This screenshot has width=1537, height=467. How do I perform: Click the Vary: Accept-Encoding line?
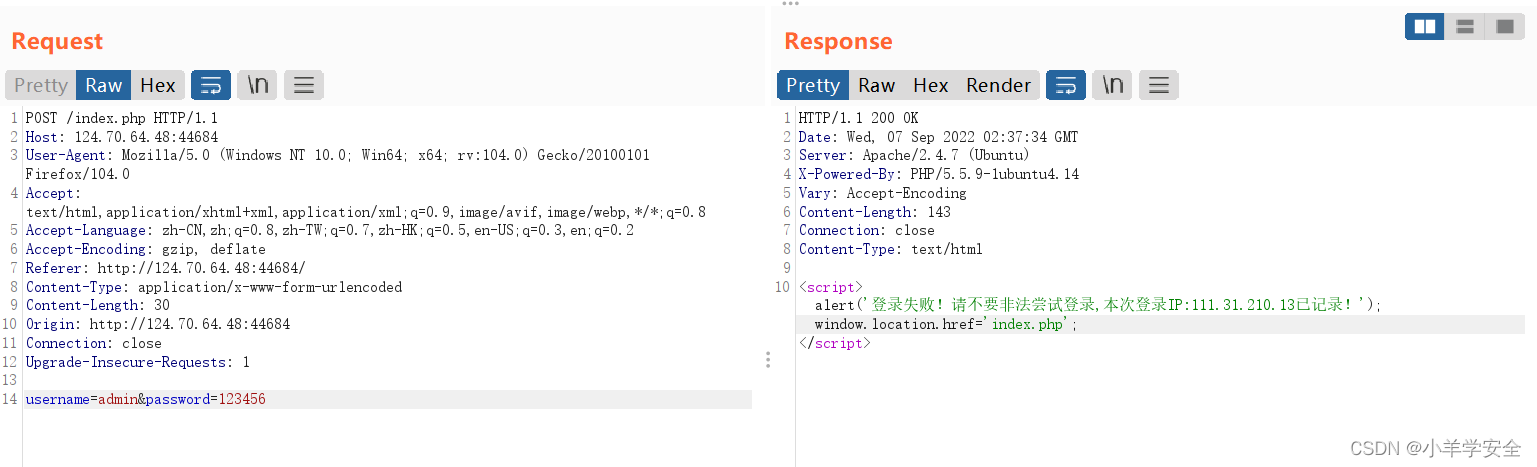tap(883, 193)
